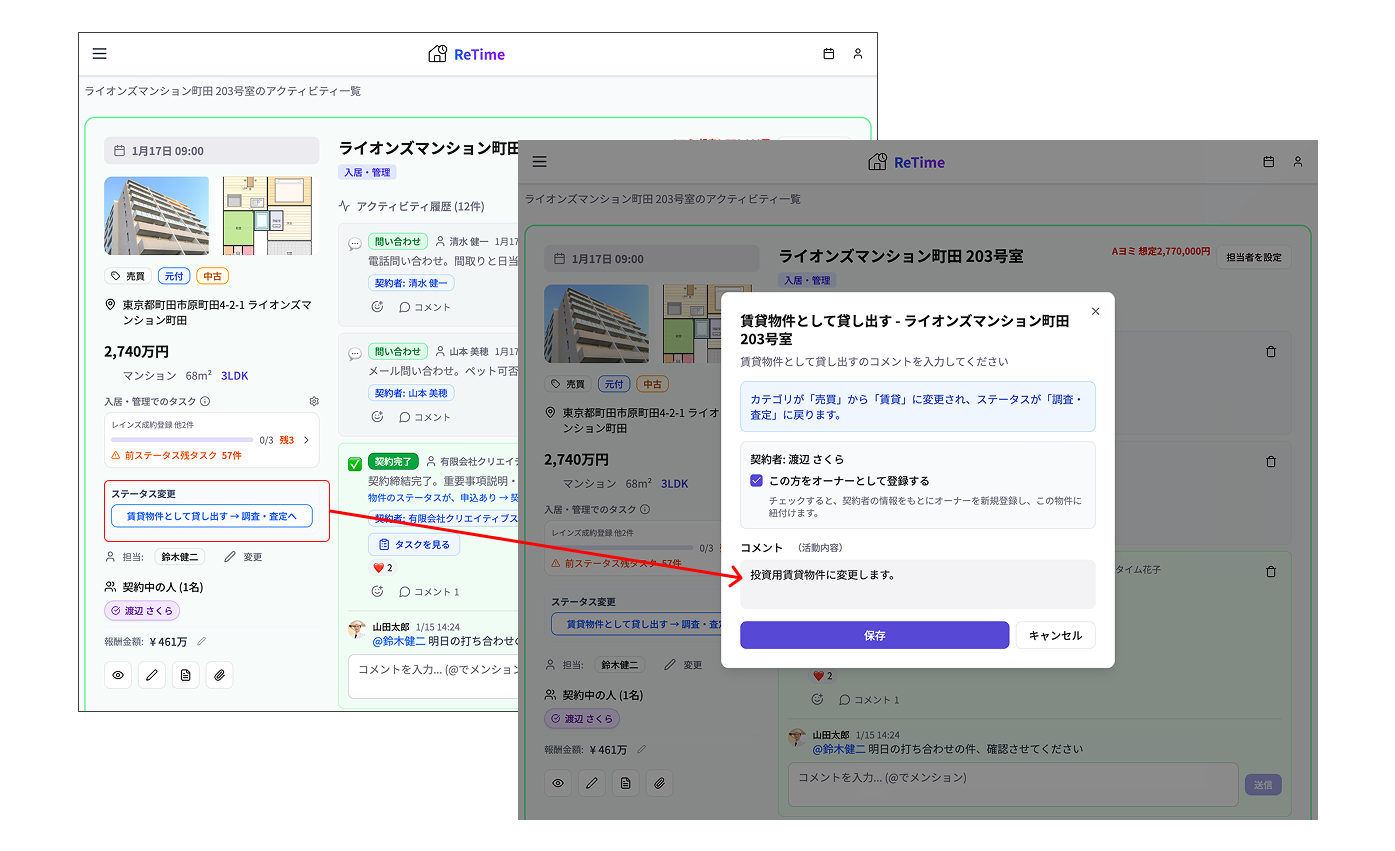Click paperclip button in dimmed right window

[659, 783]
